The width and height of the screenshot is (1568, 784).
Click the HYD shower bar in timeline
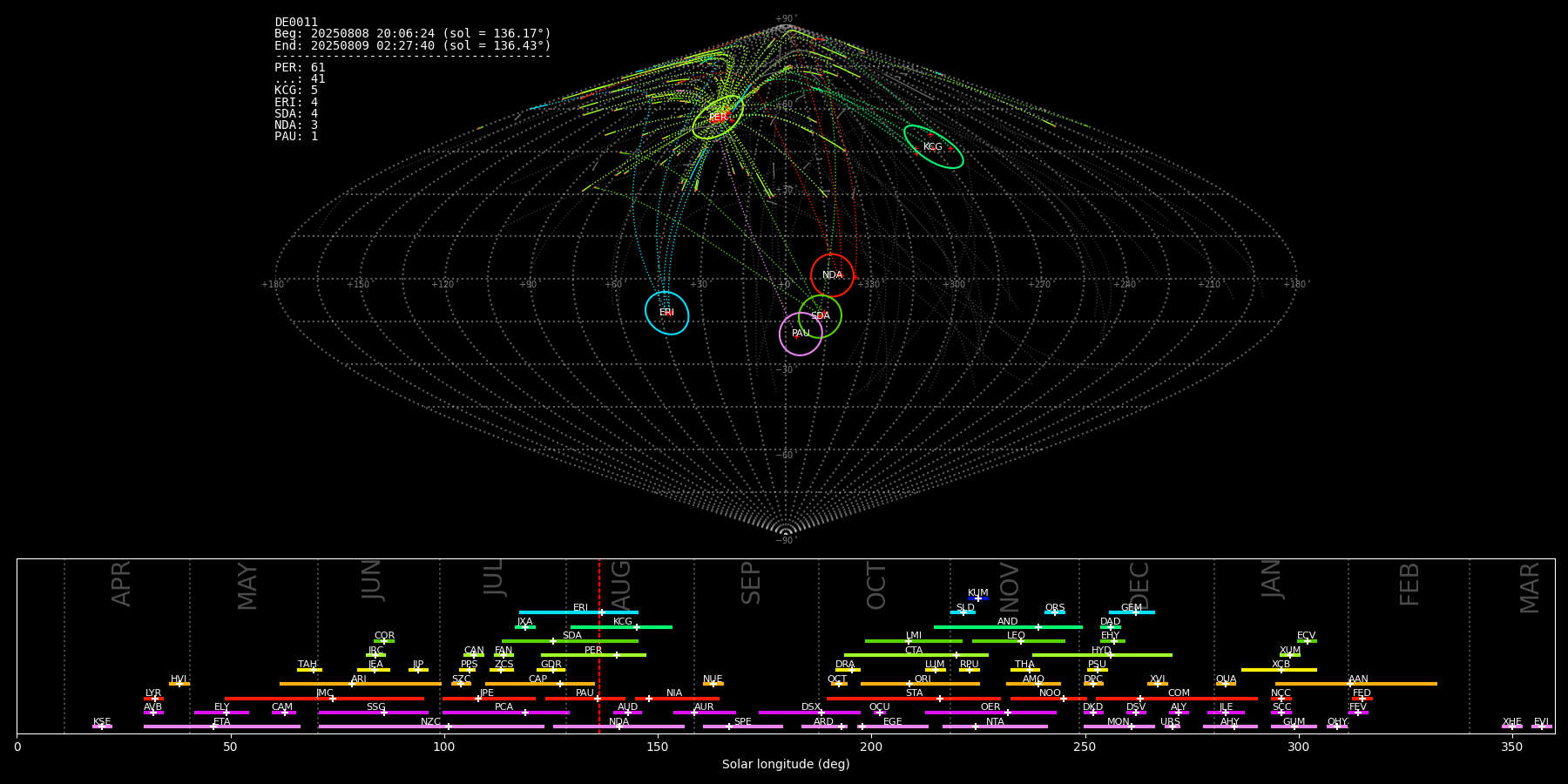pos(1102,655)
